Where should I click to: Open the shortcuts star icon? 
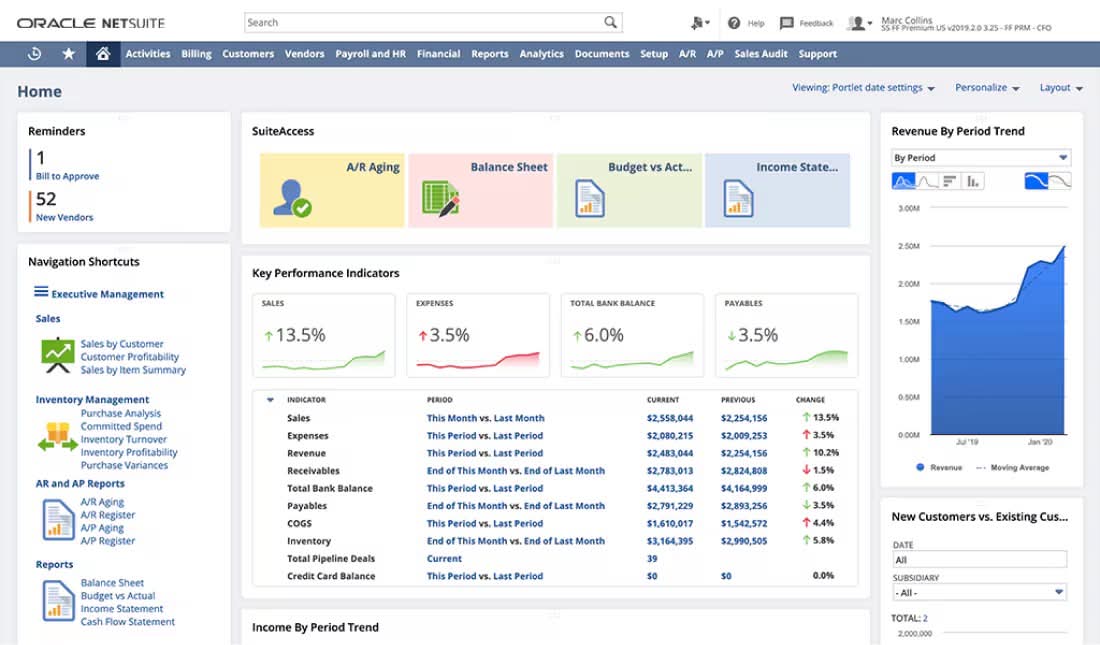[69, 54]
